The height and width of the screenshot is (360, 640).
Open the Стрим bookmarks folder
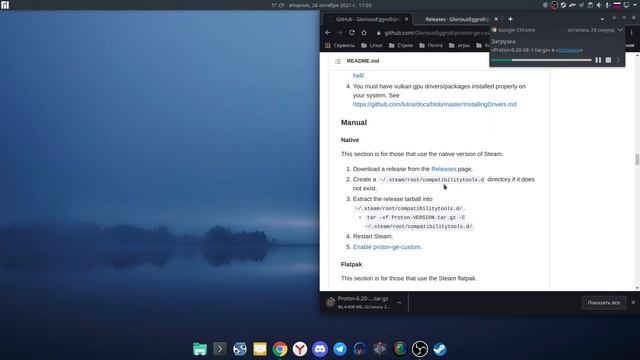(401, 45)
